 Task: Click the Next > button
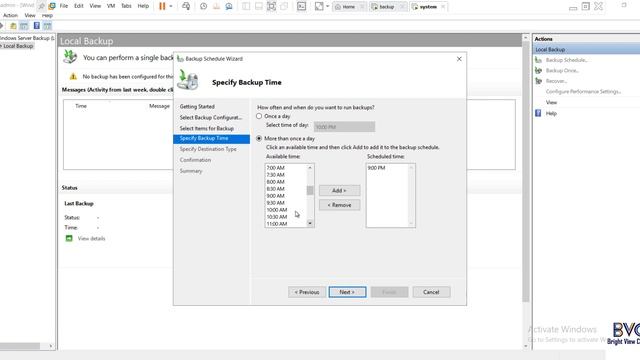click(x=347, y=292)
